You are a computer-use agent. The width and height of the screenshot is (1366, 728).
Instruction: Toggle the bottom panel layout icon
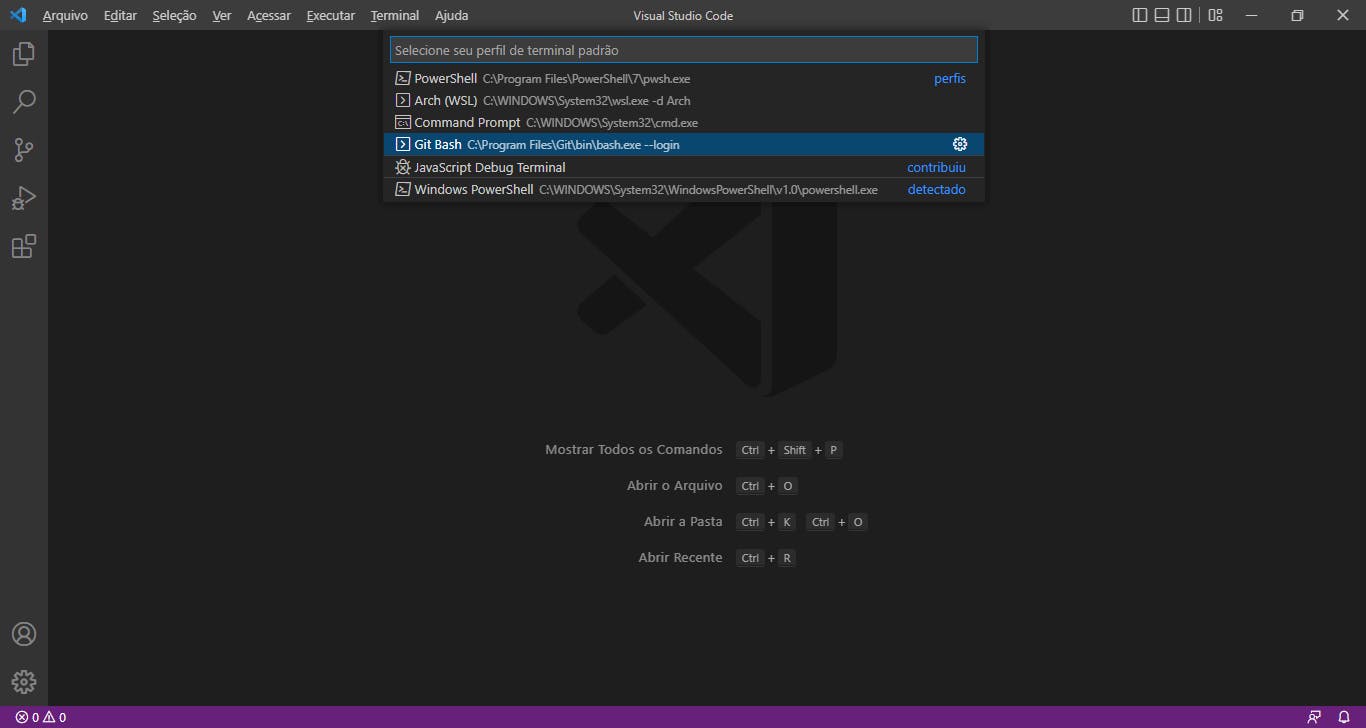1162,15
